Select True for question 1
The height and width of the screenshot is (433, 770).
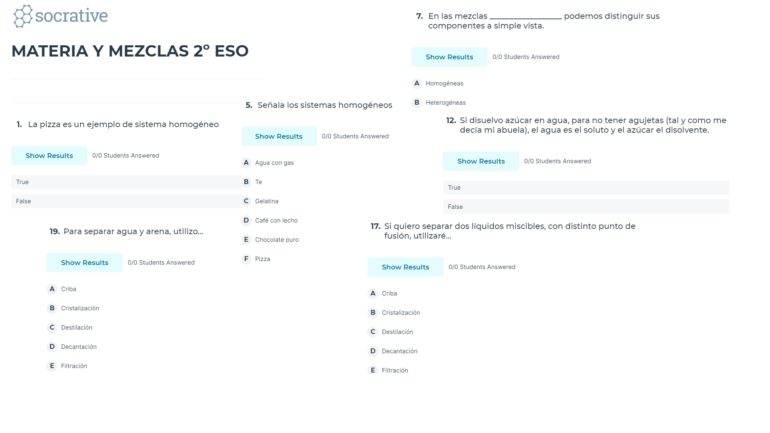[x=126, y=182]
